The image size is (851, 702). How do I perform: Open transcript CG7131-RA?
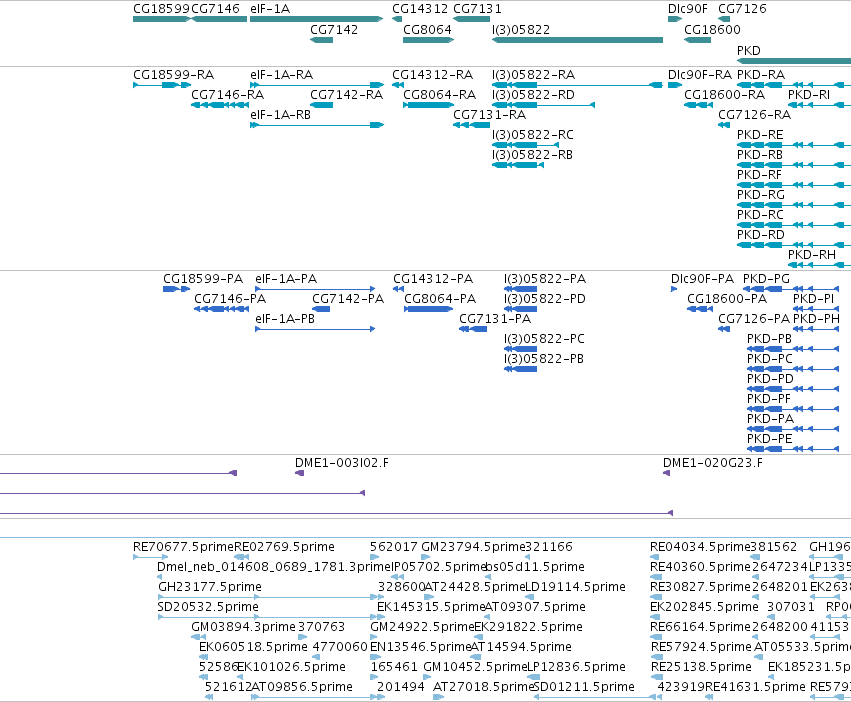[490, 115]
